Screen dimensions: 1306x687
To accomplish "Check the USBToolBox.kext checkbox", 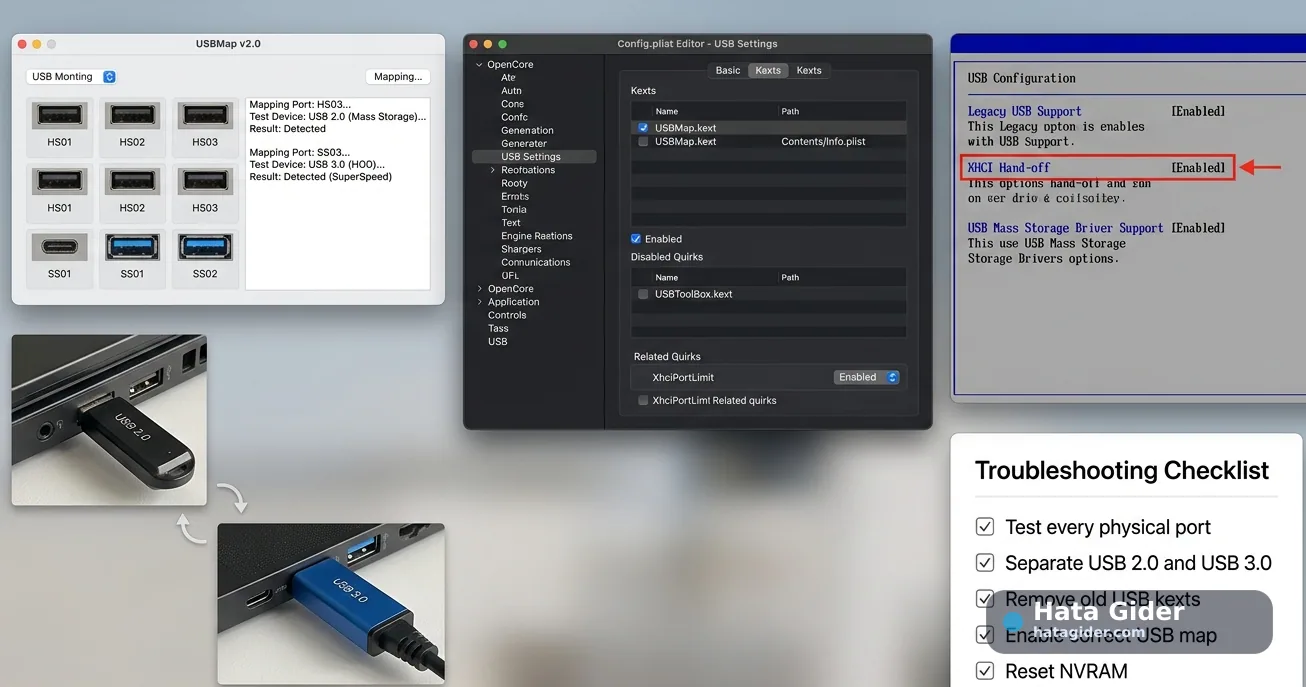I will click(643, 295).
